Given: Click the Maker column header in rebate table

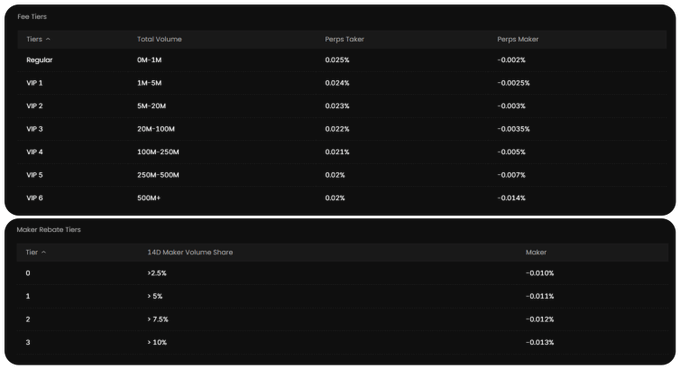Looking at the screenshot, I should coord(536,252).
